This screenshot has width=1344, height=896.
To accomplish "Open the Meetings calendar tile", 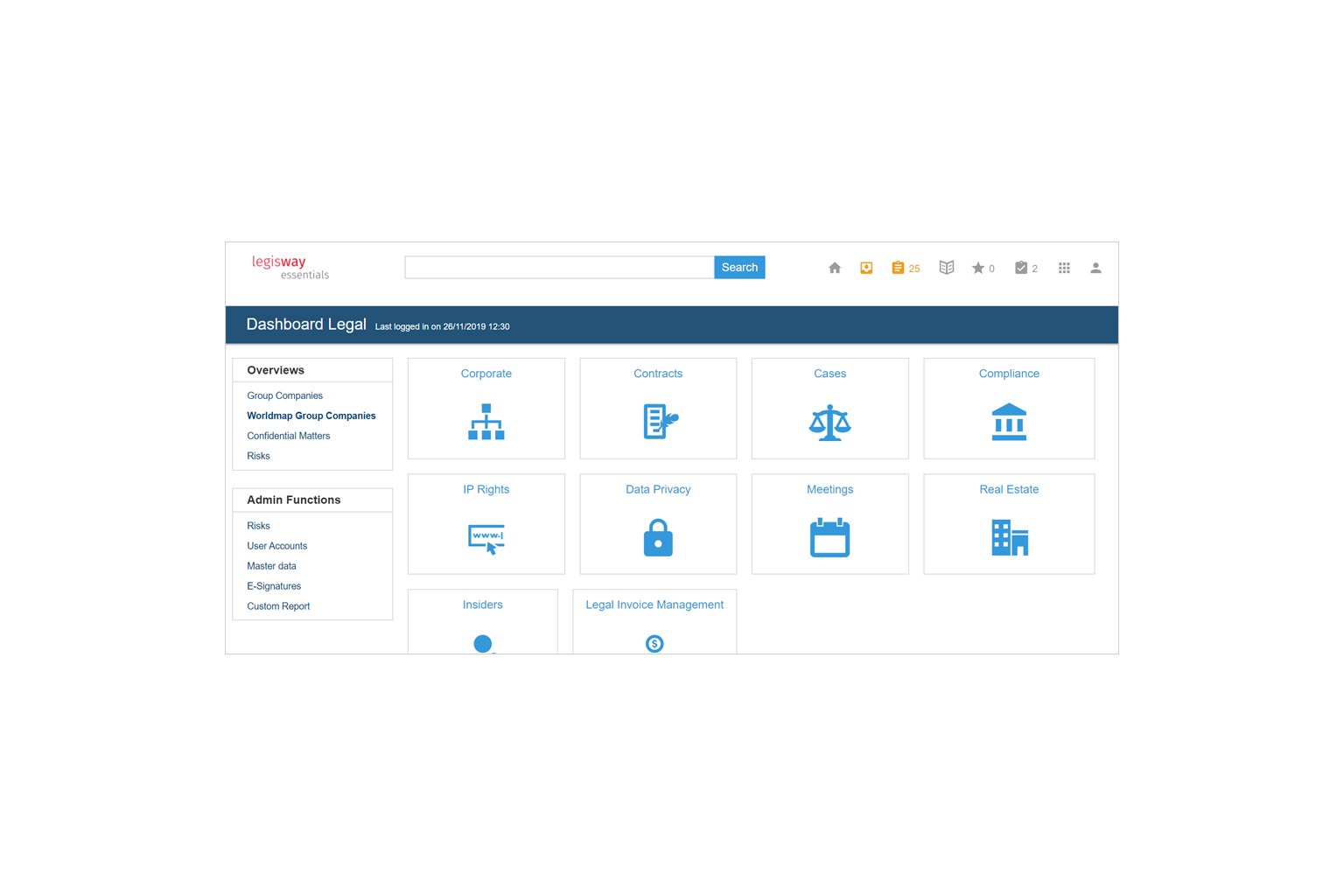I will point(829,524).
